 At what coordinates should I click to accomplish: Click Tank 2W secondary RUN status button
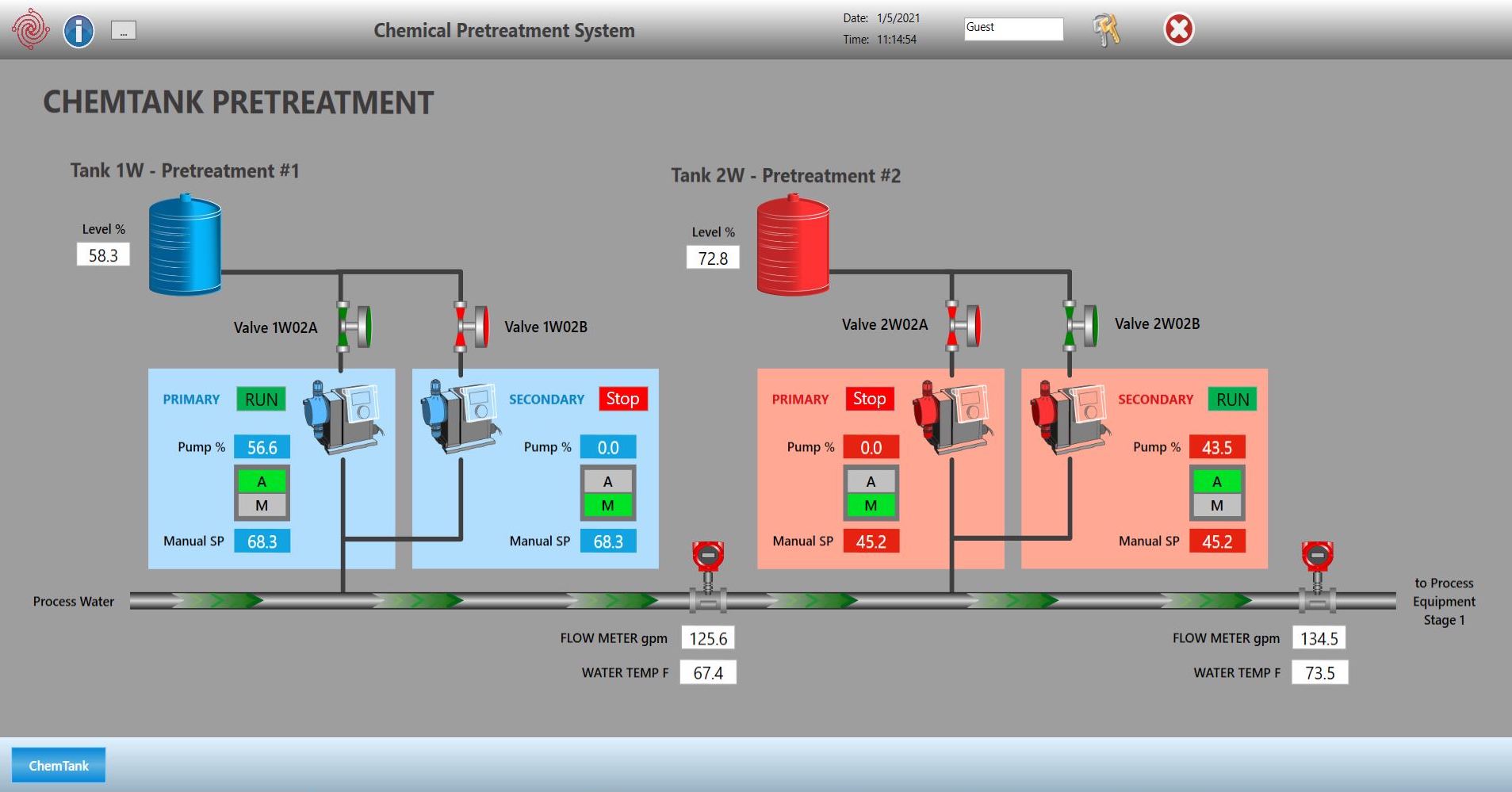click(1232, 399)
